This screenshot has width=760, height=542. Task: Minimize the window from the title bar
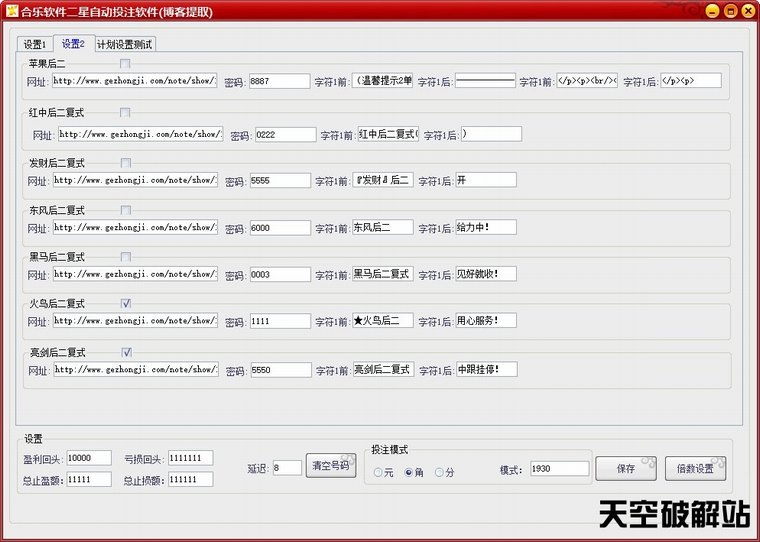(x=712, y=12)
